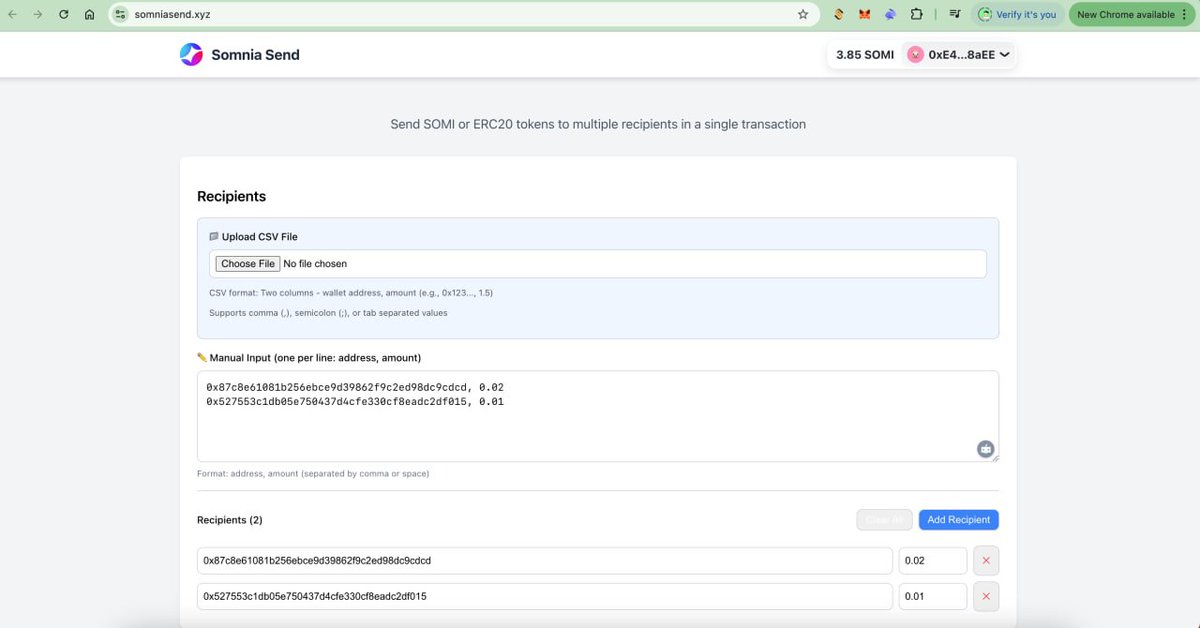Edit the second recipient address field

point(544,597)
